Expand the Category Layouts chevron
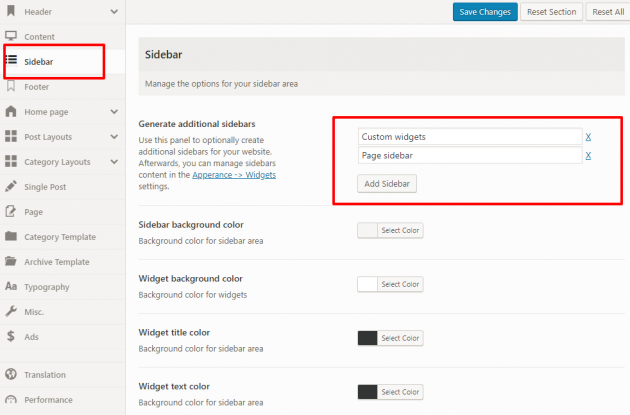This screenshot has width=630, height=415. coord(114,162)
